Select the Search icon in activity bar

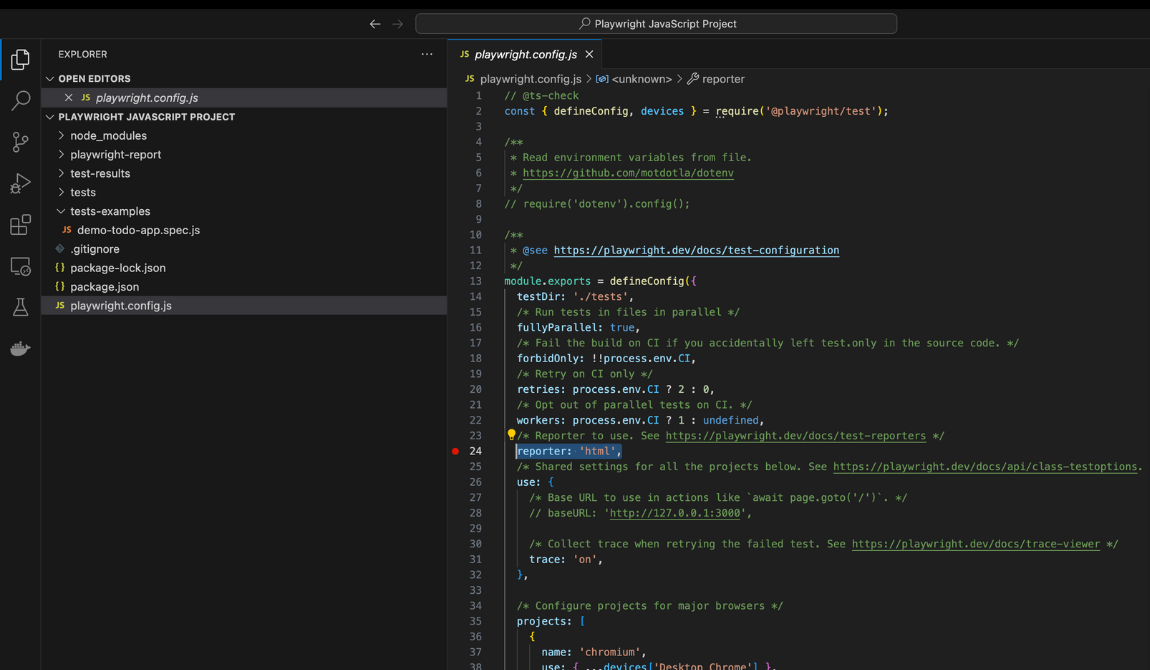pyautogui.click(x=20, y=100)
